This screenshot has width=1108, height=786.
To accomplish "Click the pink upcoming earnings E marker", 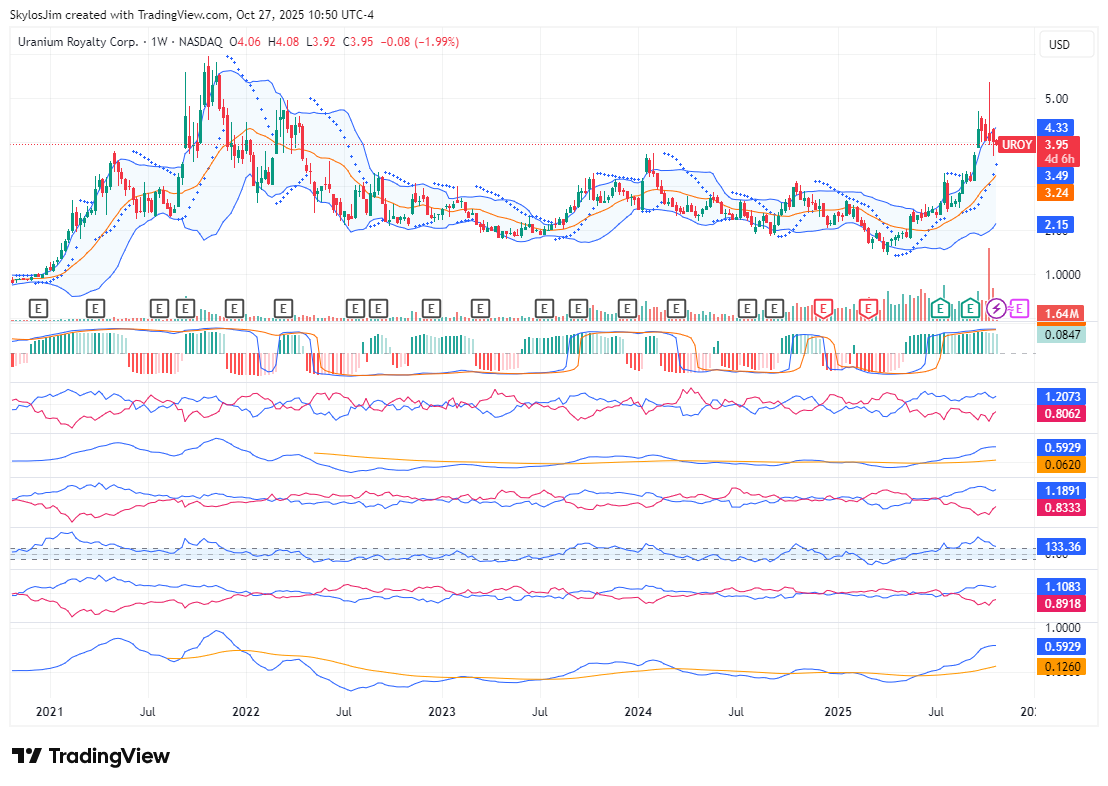I will coord(1020,308).
